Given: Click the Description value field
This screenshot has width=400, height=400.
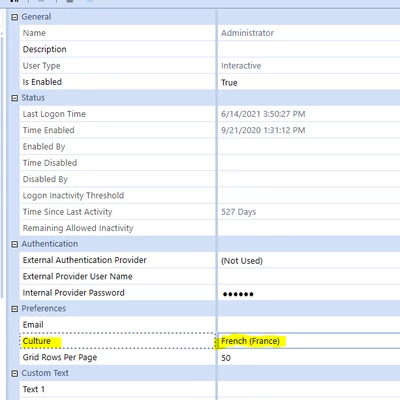Looking at the screenshot, I should pos(309,49).
